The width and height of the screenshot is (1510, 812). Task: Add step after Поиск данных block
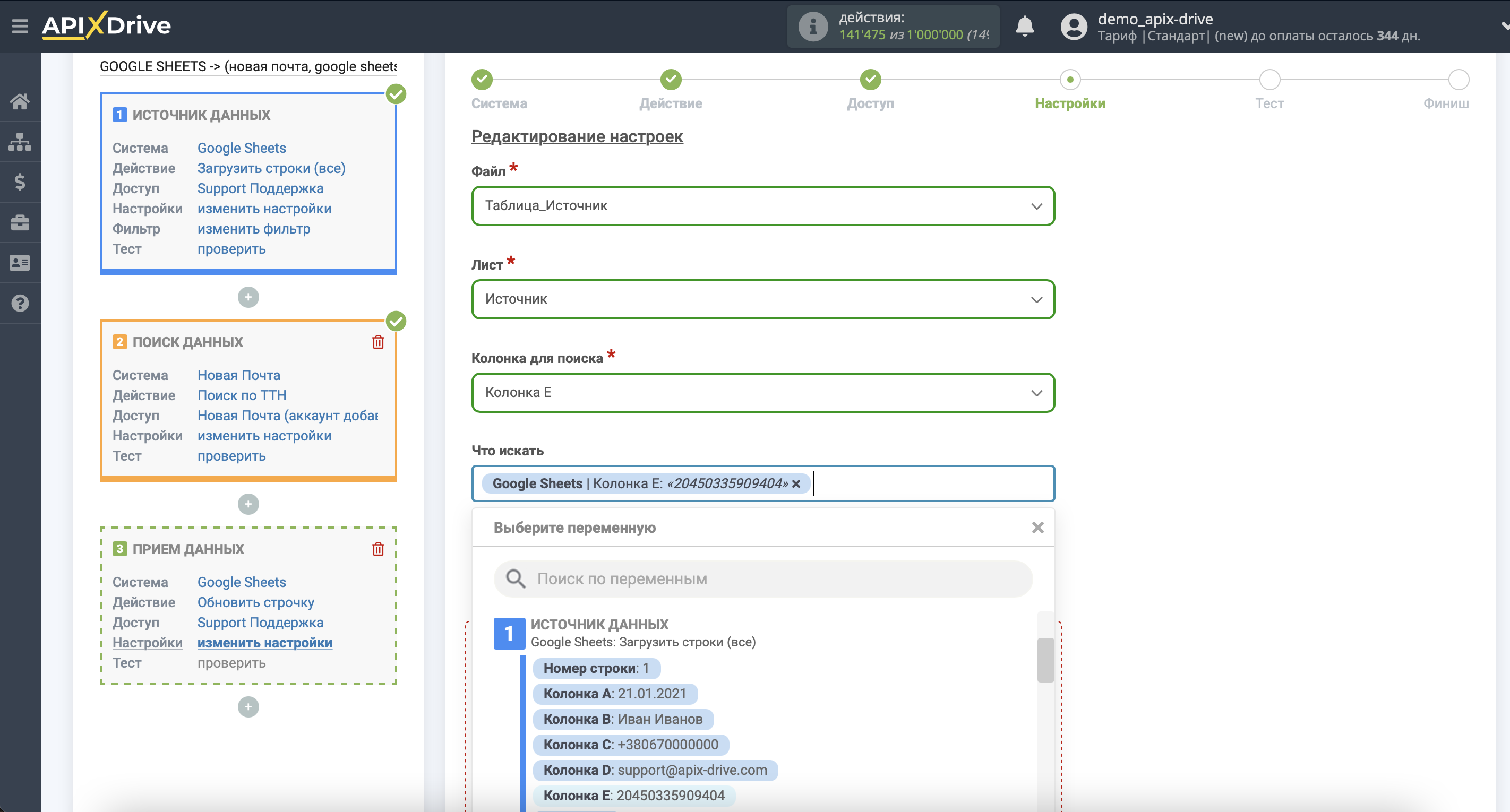tap(248, 504)
